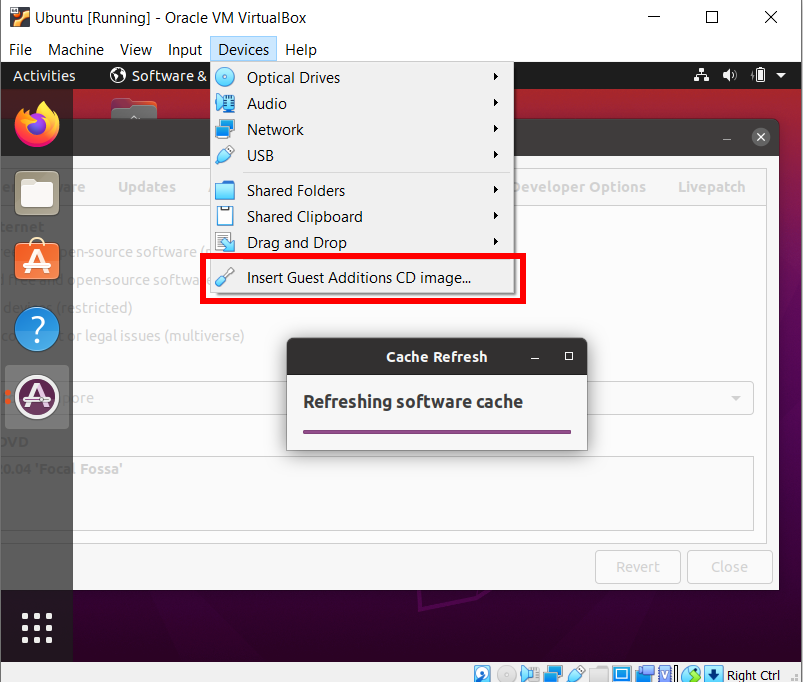Maximize the Cache Refresh dialog
The image size is (803, 682).
tap(568, 356)
